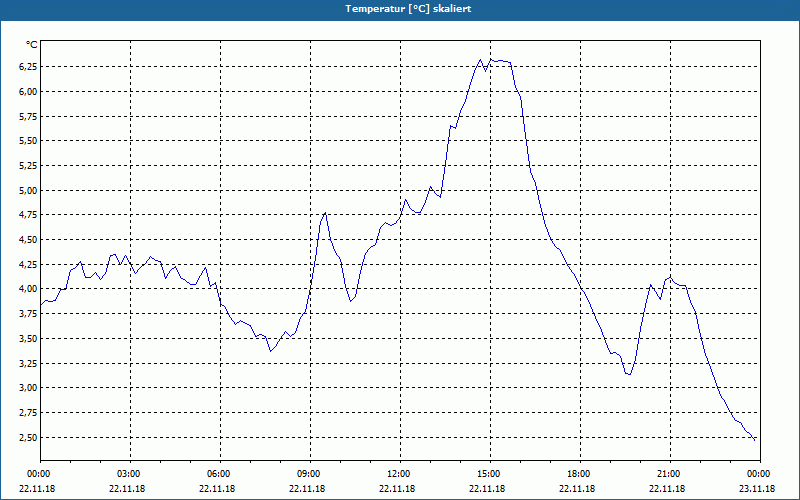Click the 21:00 time label
This screenshot has height=500, width=800.
point(670,473)
